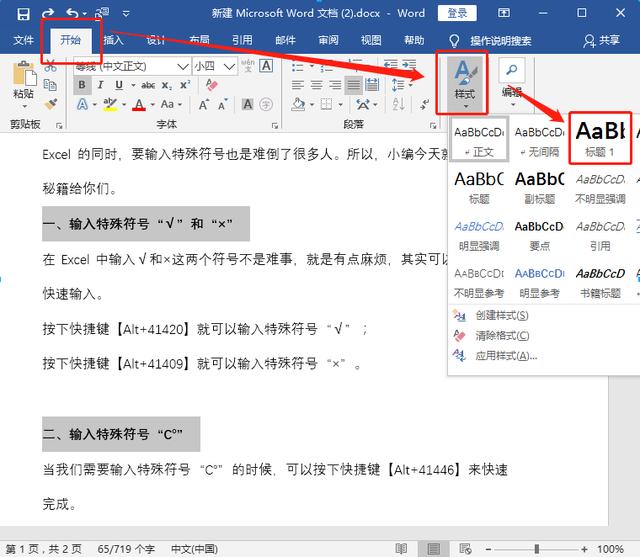Click the Copy icon in clipboard group
The width and height of the screenshot is (640, 557).
[50, 85]
